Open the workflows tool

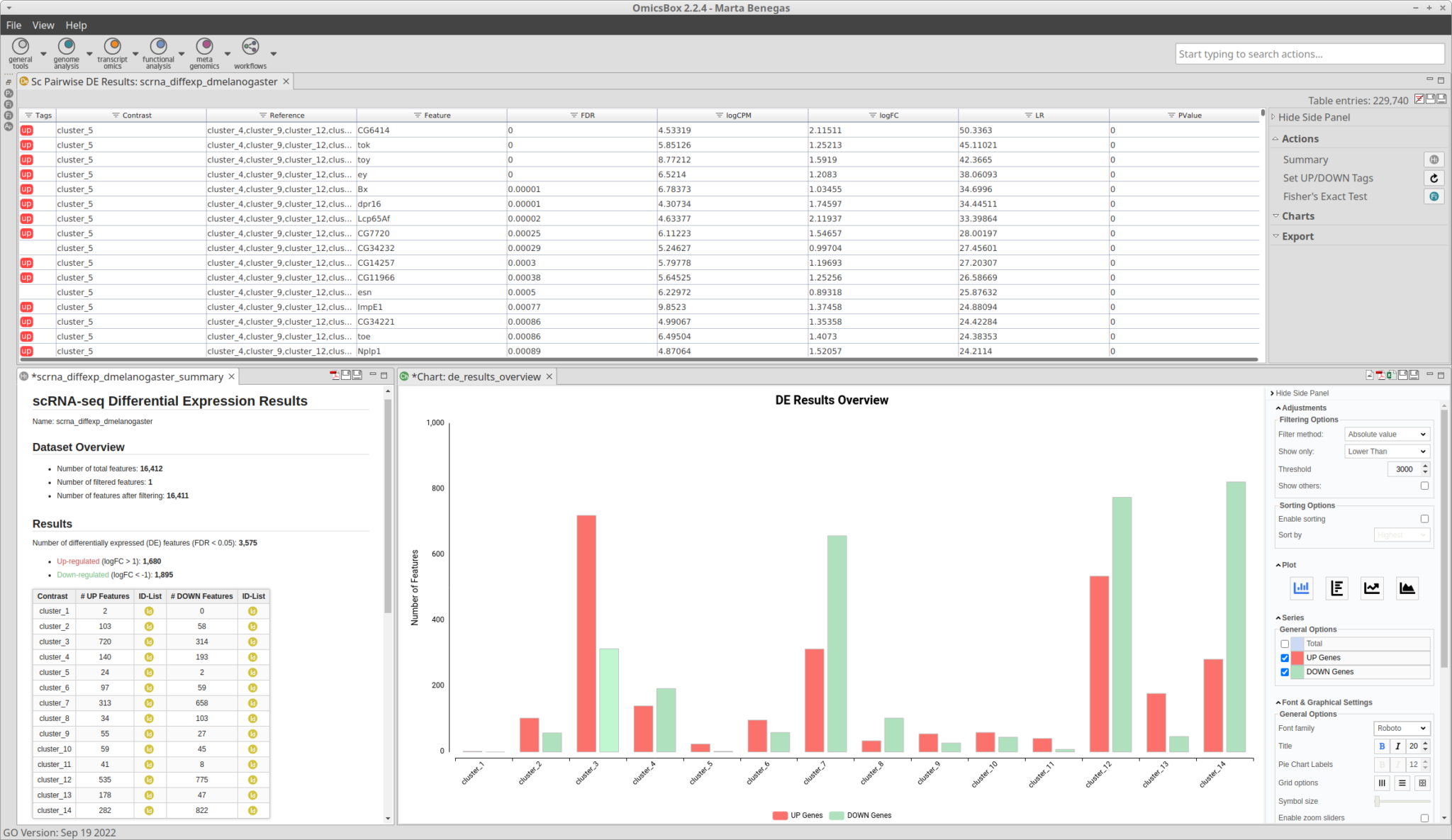(250, 52)
